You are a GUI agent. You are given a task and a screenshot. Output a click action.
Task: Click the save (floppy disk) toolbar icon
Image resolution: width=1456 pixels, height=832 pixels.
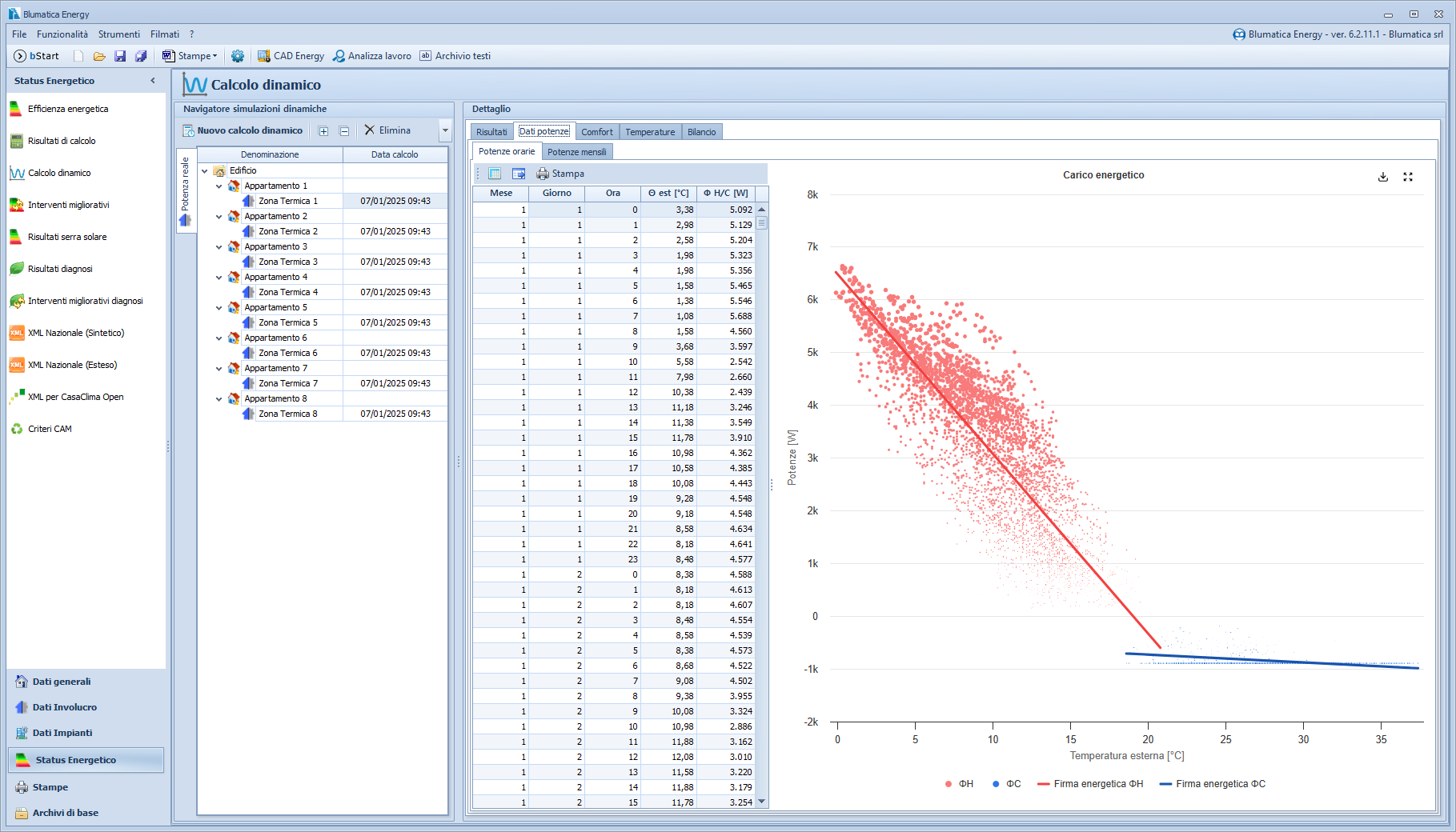pos(120,56)
